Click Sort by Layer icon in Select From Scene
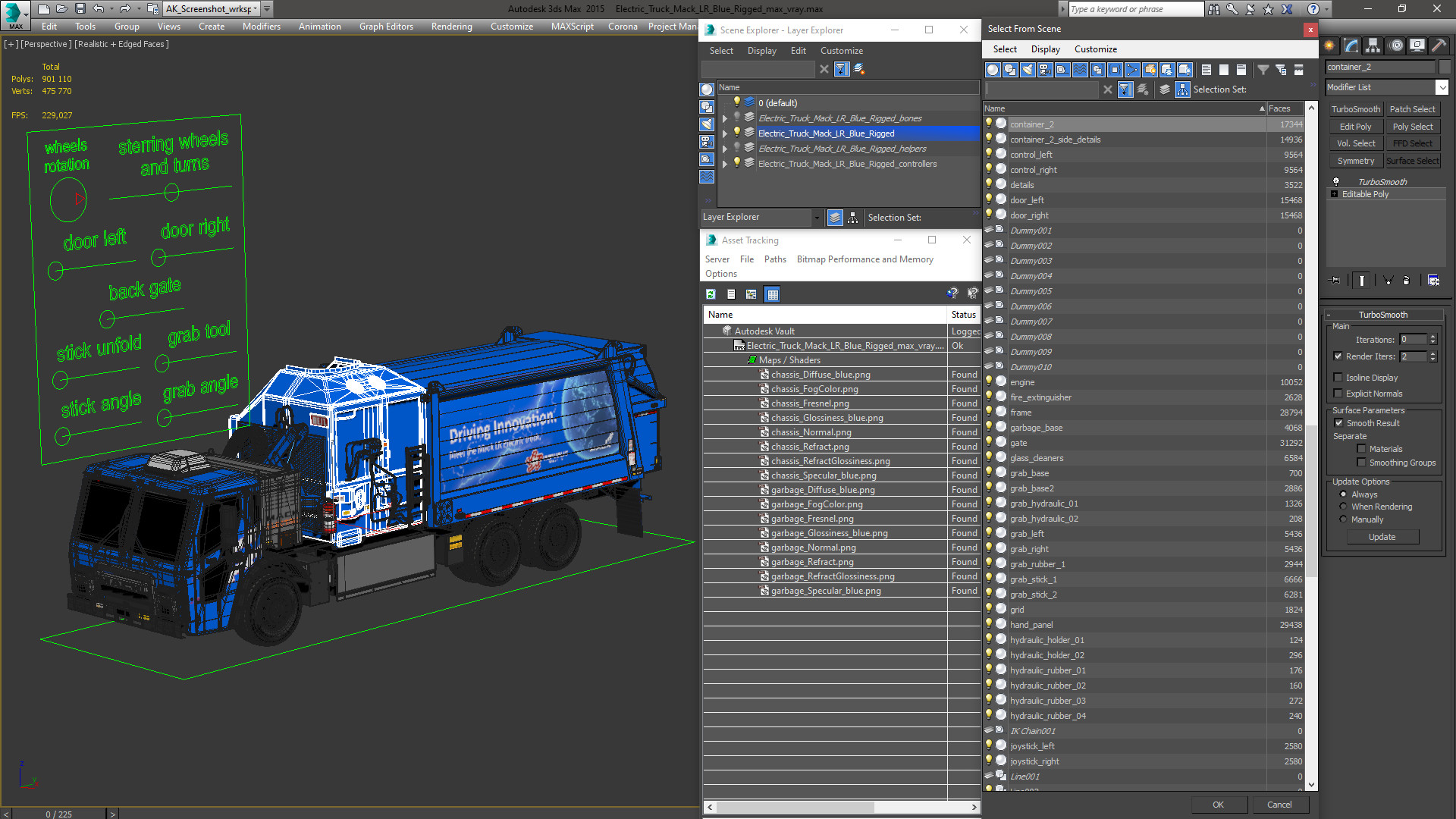 [1165, 89]
